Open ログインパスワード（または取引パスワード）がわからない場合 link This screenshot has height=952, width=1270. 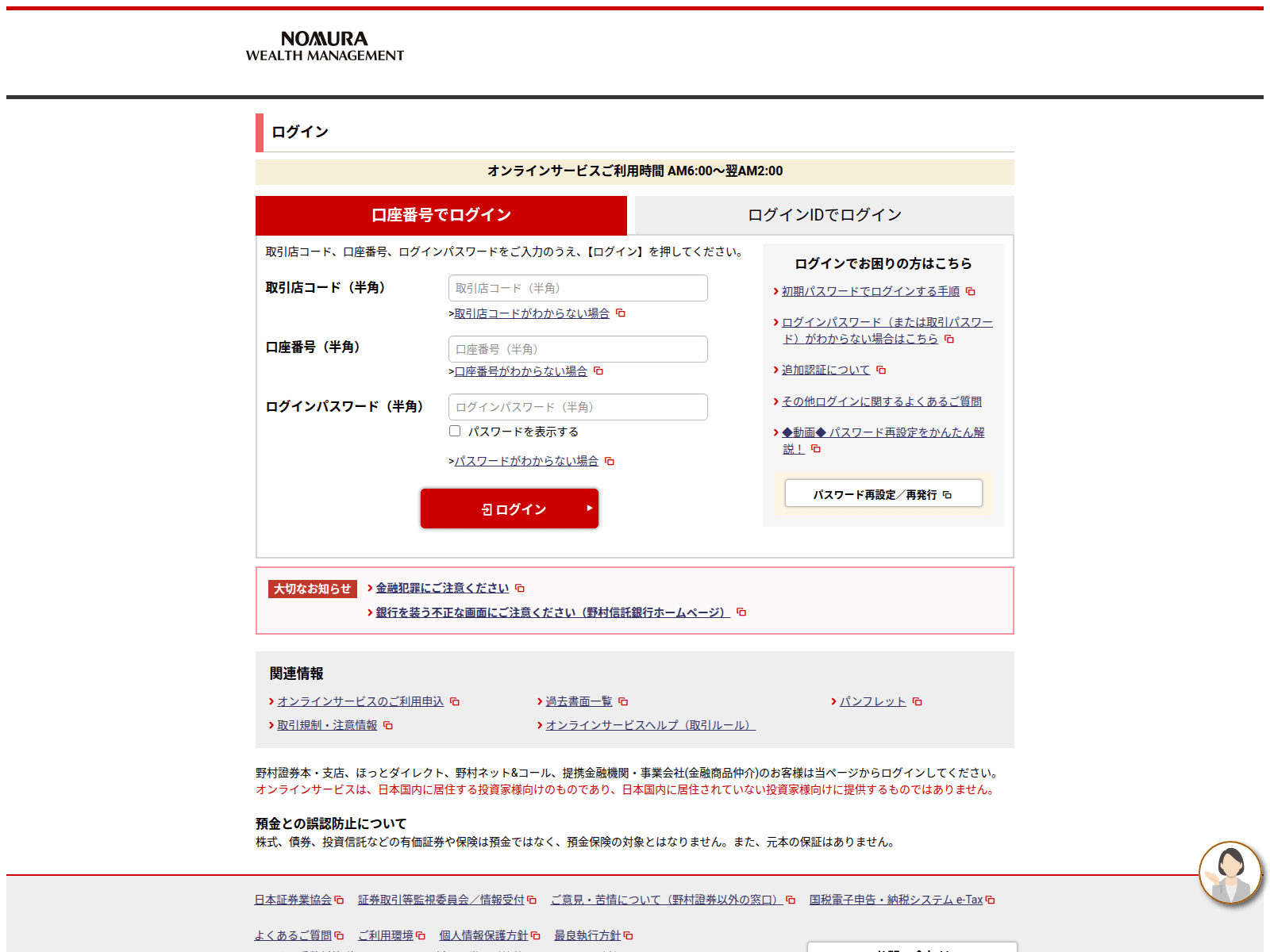click(x=887, y=330)
